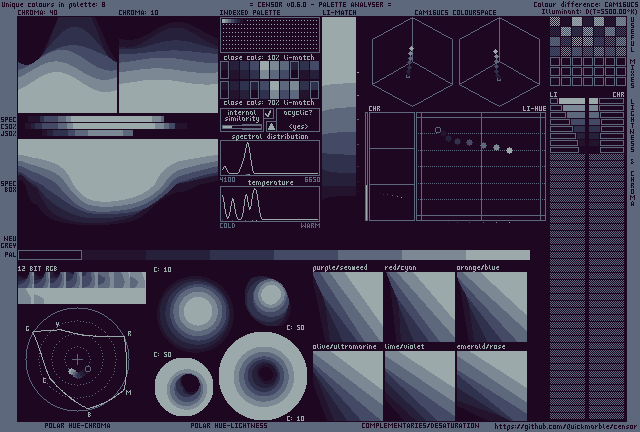
Task: Click the temperature graph
Action: coord(270,204)
